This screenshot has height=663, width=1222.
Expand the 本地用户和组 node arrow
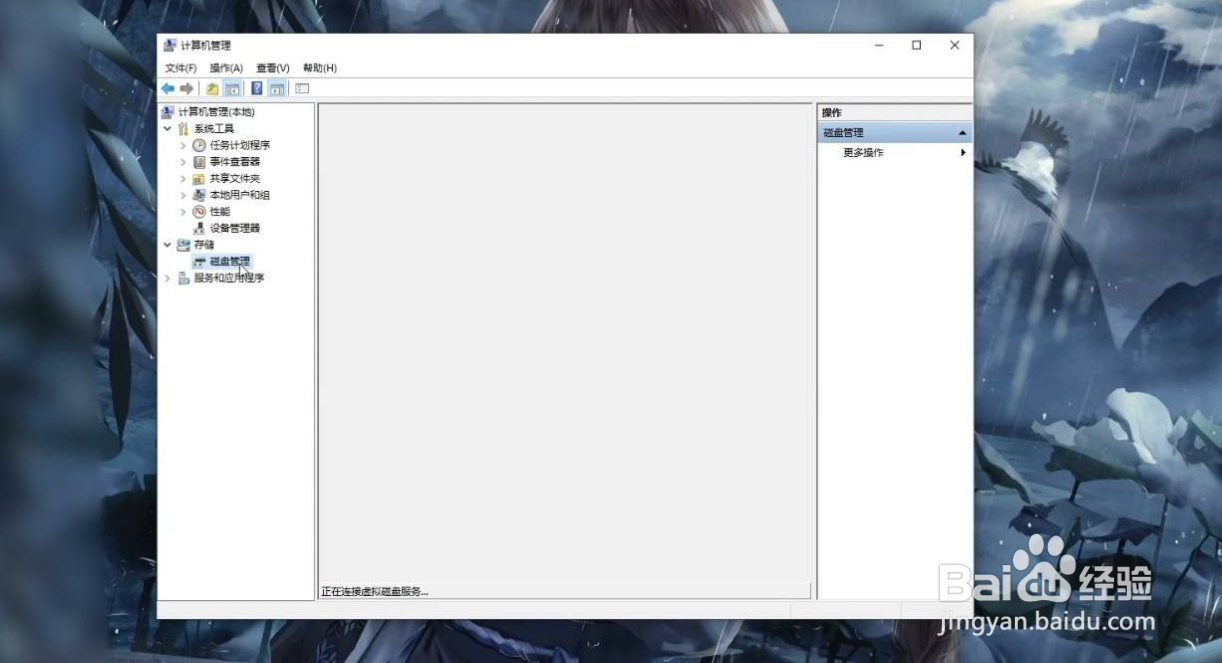pyautogui.click(x=183, y=195)
